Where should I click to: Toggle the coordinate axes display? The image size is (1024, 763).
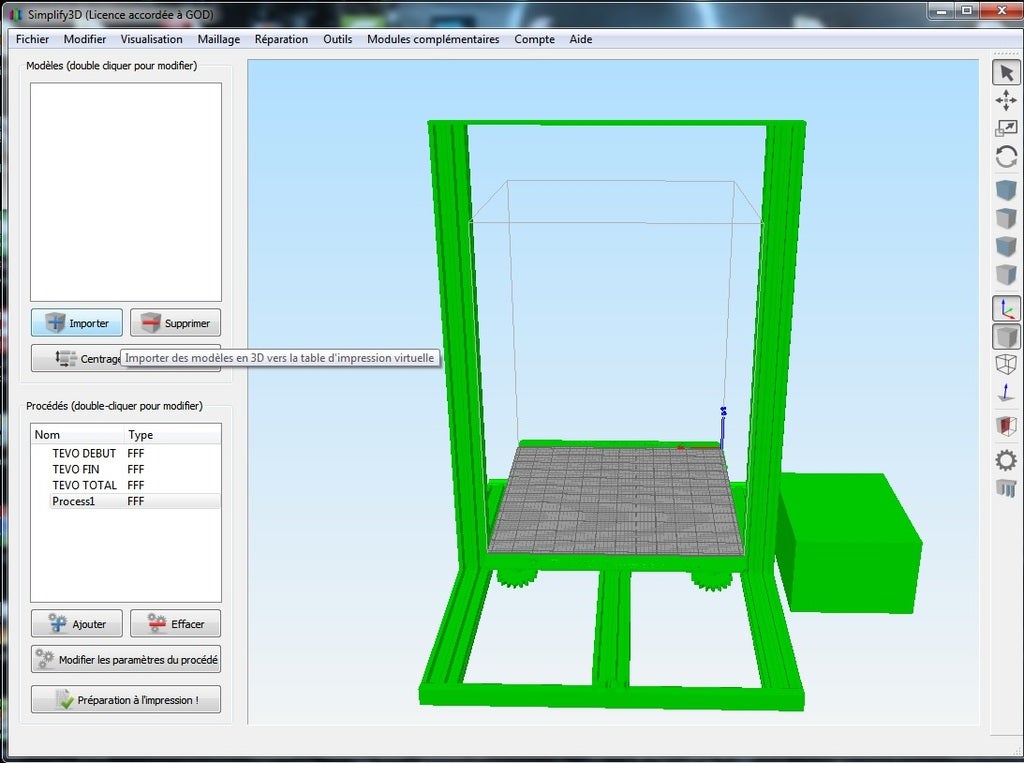coord(1006,309)
